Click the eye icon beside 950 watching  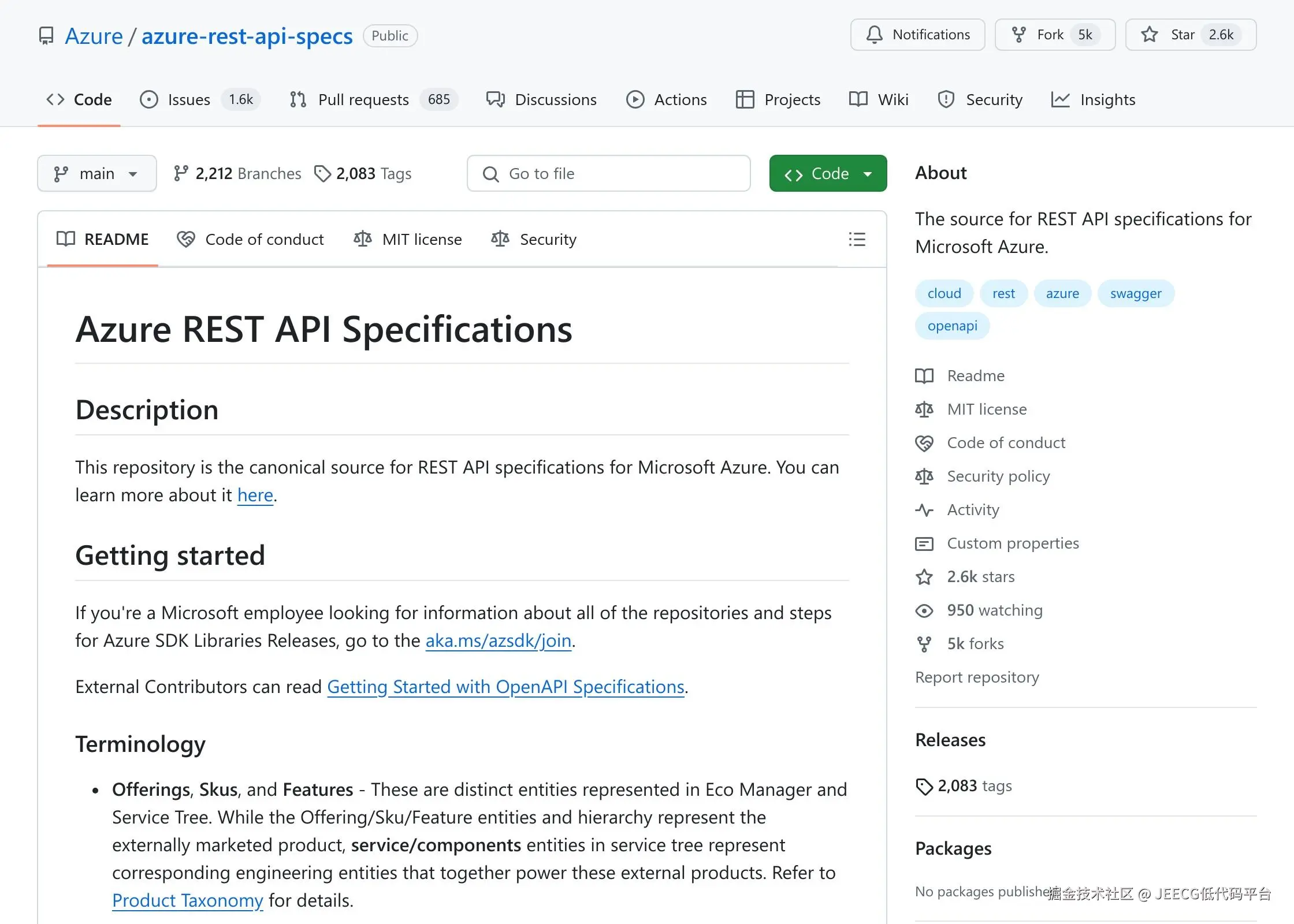tap(924, 610)
